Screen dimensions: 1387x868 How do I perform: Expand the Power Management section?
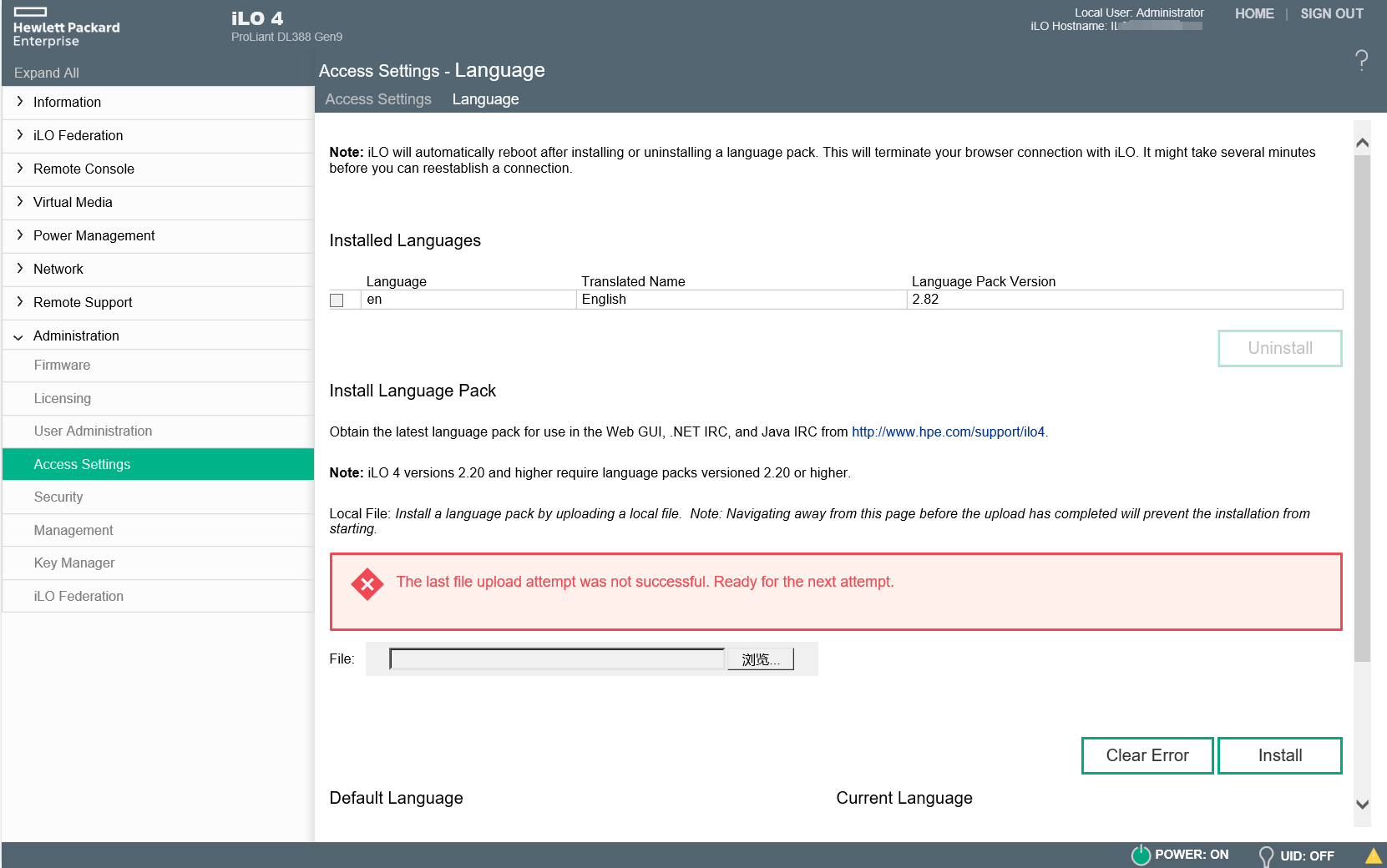click(94, 235)
